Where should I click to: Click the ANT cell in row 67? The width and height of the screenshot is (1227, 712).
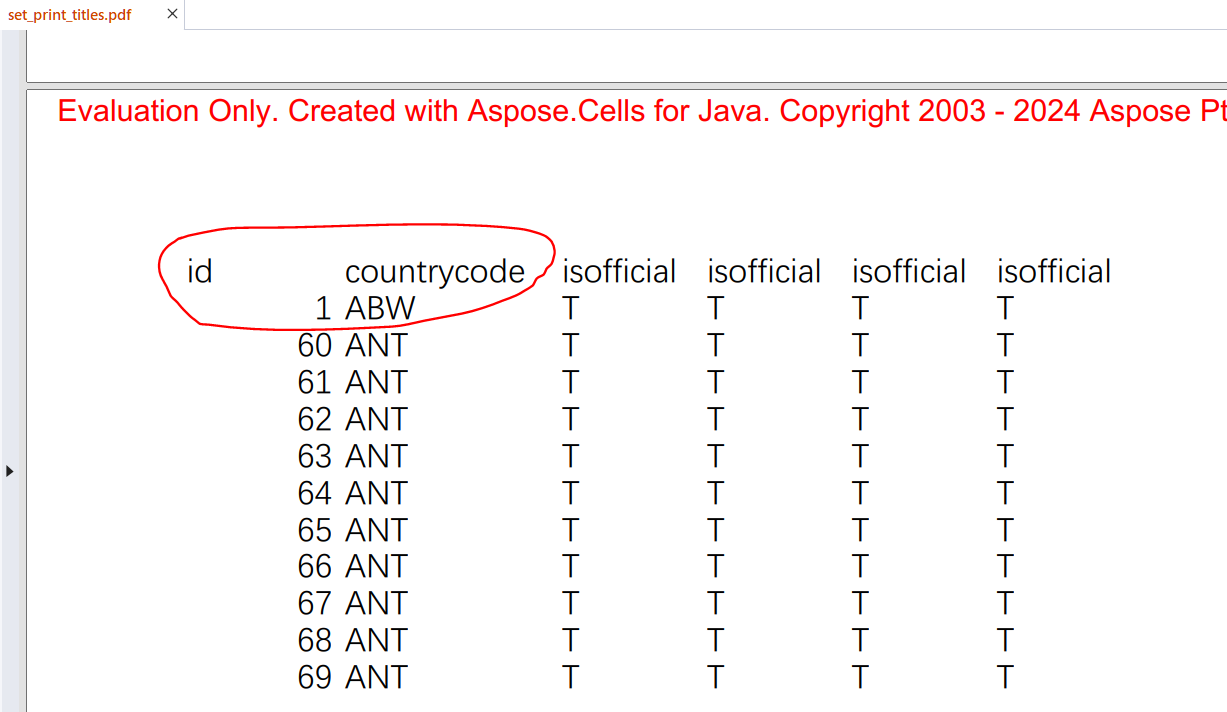click(x=376, y=604)
